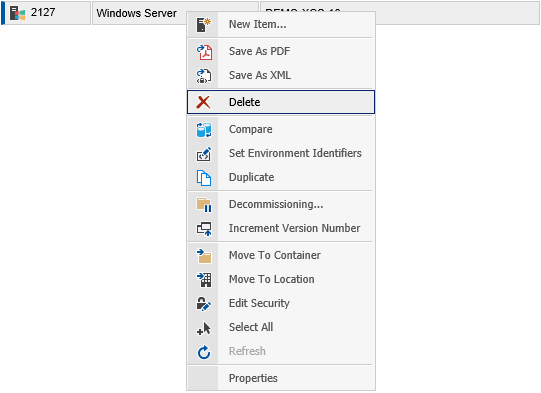The width and height of the screenshot is (541, 393).
Task: Click the New Item server icon
Action: click(204, 25)
